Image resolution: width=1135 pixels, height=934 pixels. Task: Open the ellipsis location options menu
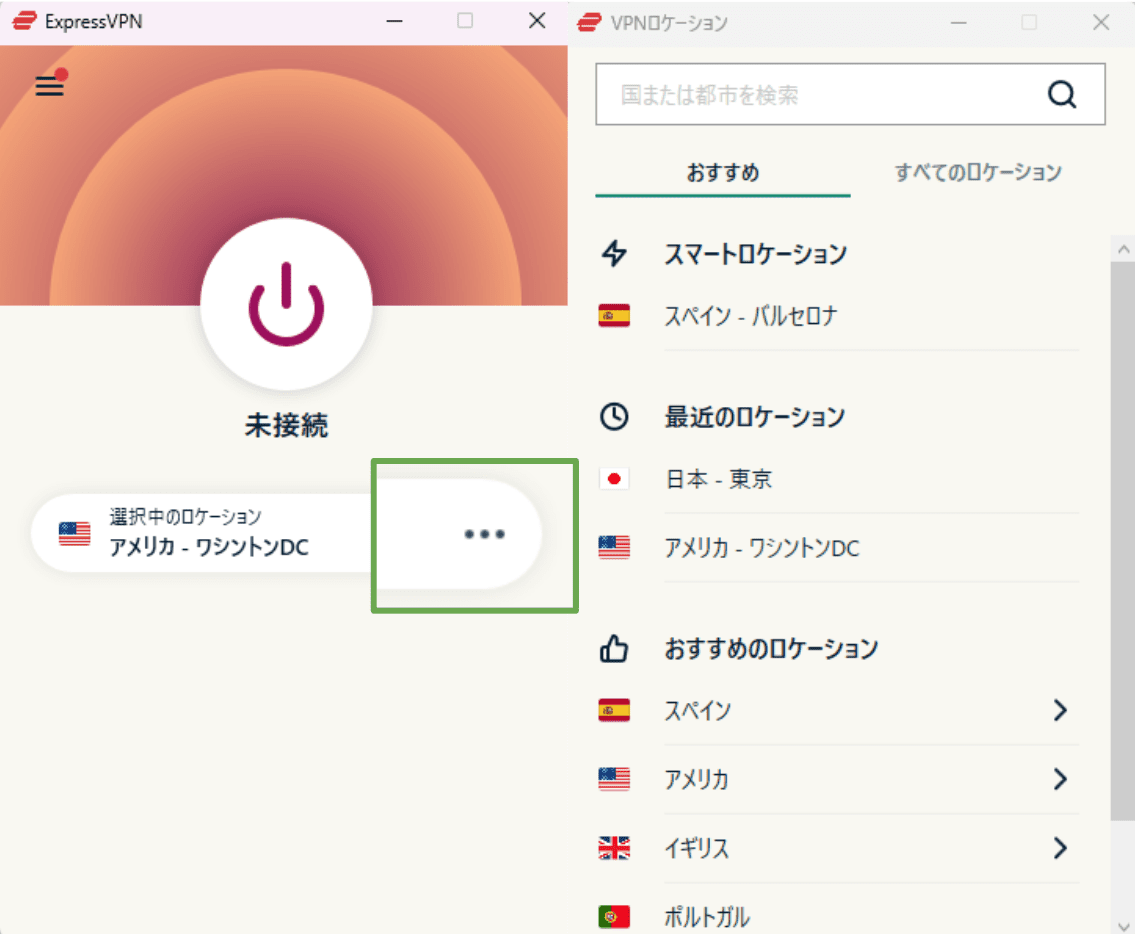[x=484, y=535]
